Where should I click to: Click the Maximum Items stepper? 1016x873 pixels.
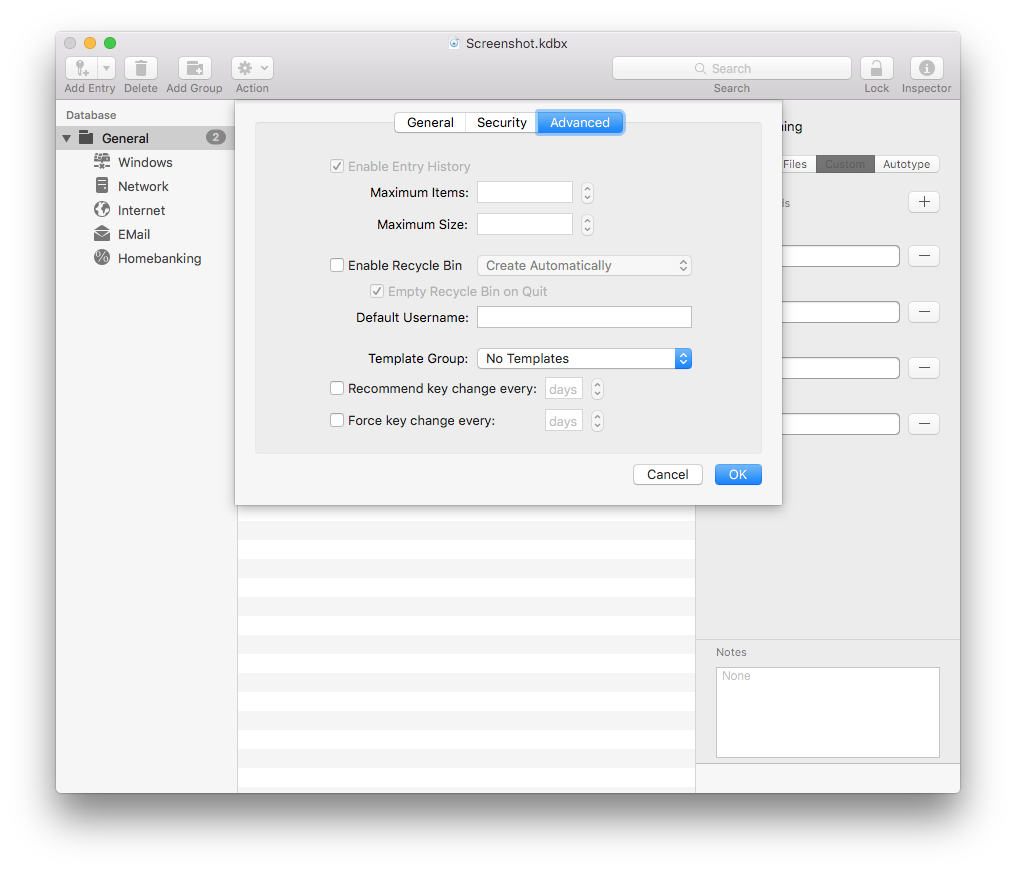[588, 192]
